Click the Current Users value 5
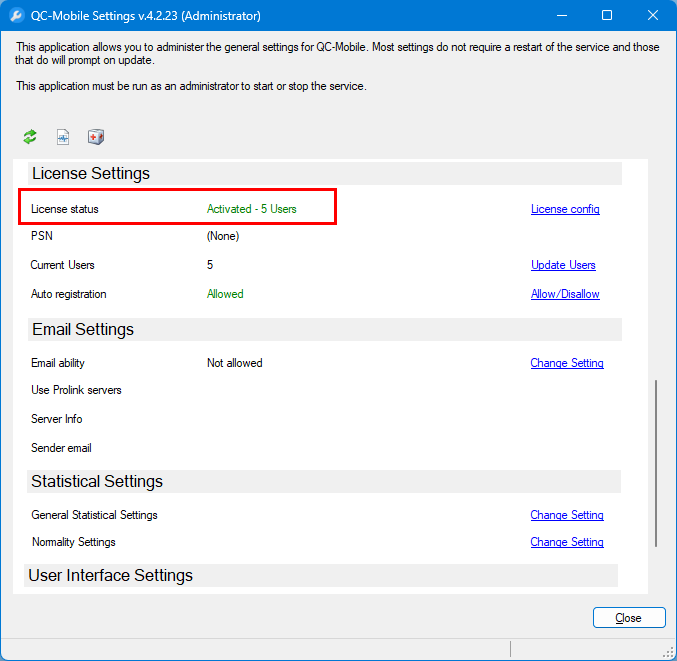 coord(210,265)
